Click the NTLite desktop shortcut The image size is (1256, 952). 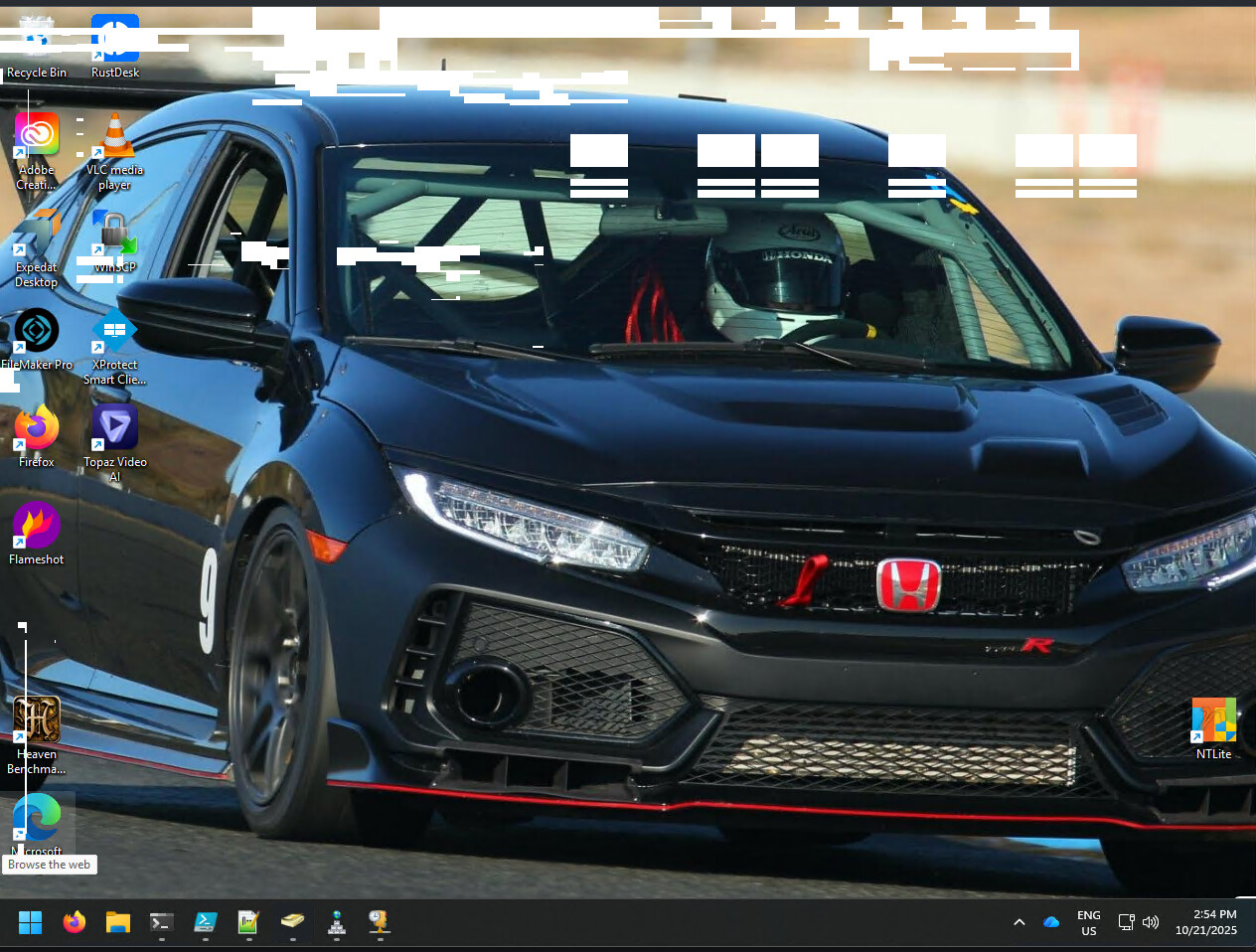1213,722
